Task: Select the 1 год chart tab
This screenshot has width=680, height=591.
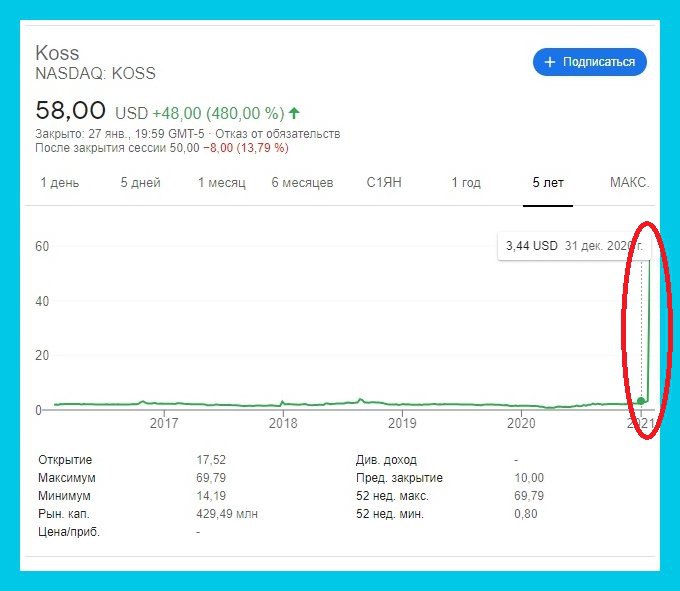Action: [466, 183]
